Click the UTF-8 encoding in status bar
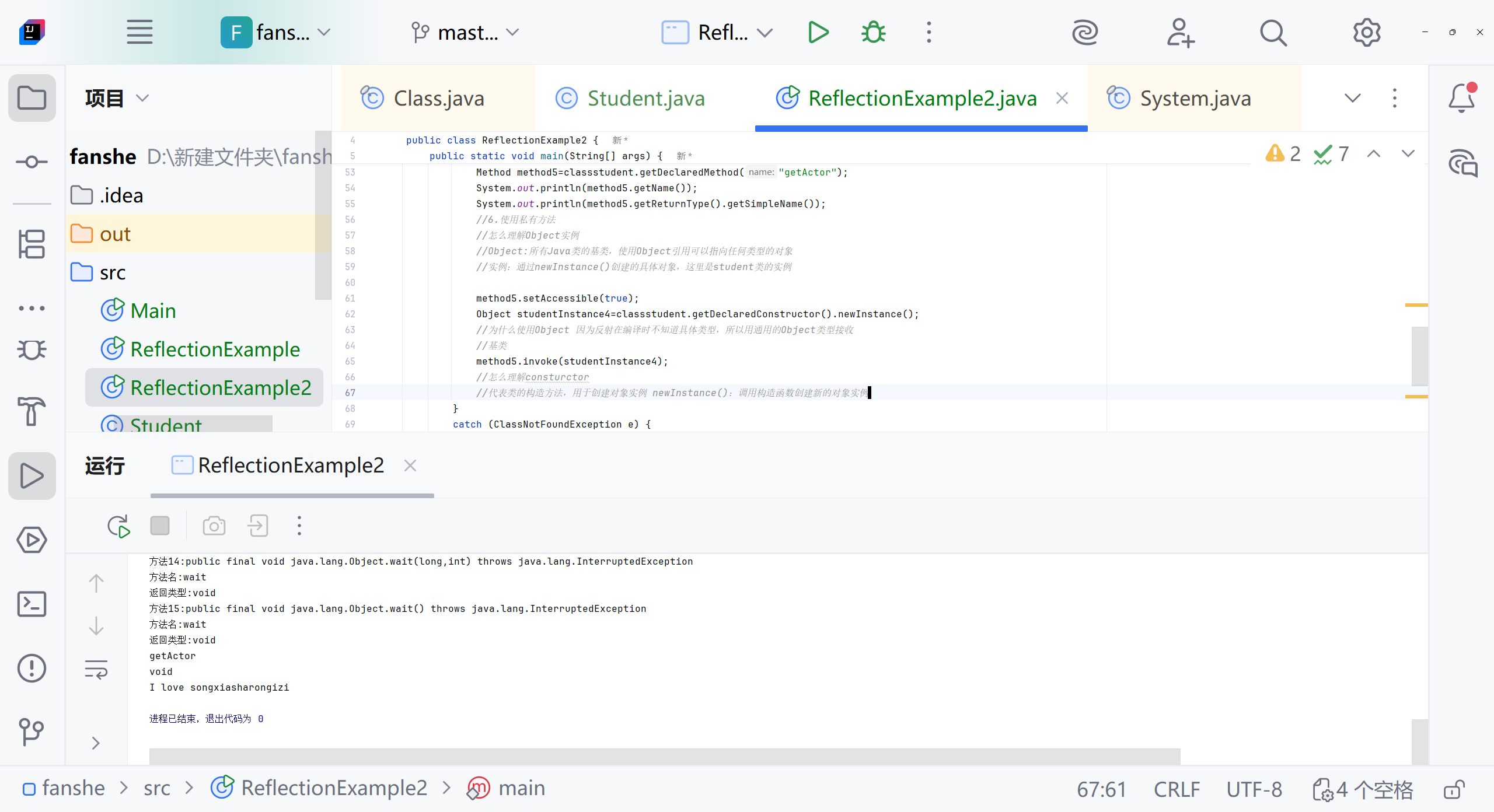Image resolution: width=1494 pixels, height=812 pixels. click(x=1254, y=789)
